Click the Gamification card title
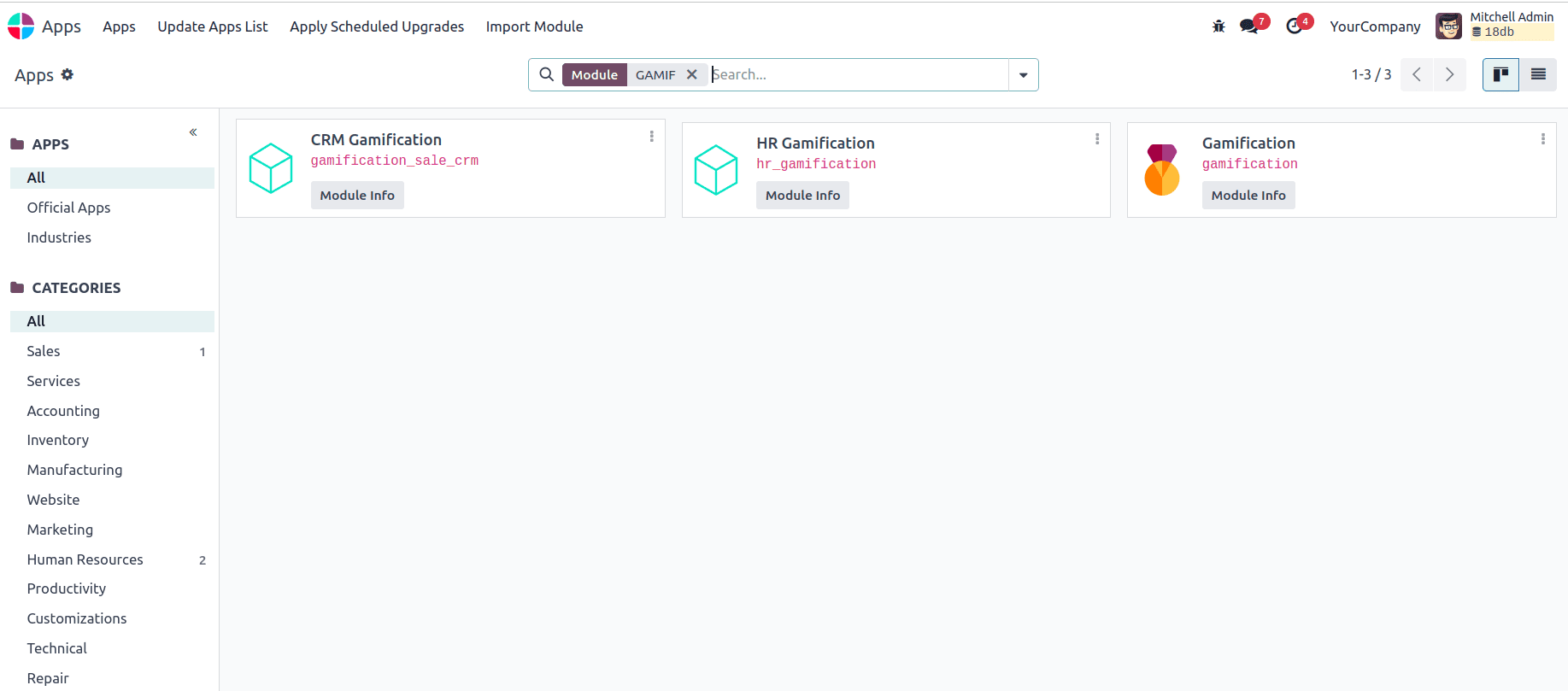Screen dimensions: 1568x691 (x=1248, y=143)
